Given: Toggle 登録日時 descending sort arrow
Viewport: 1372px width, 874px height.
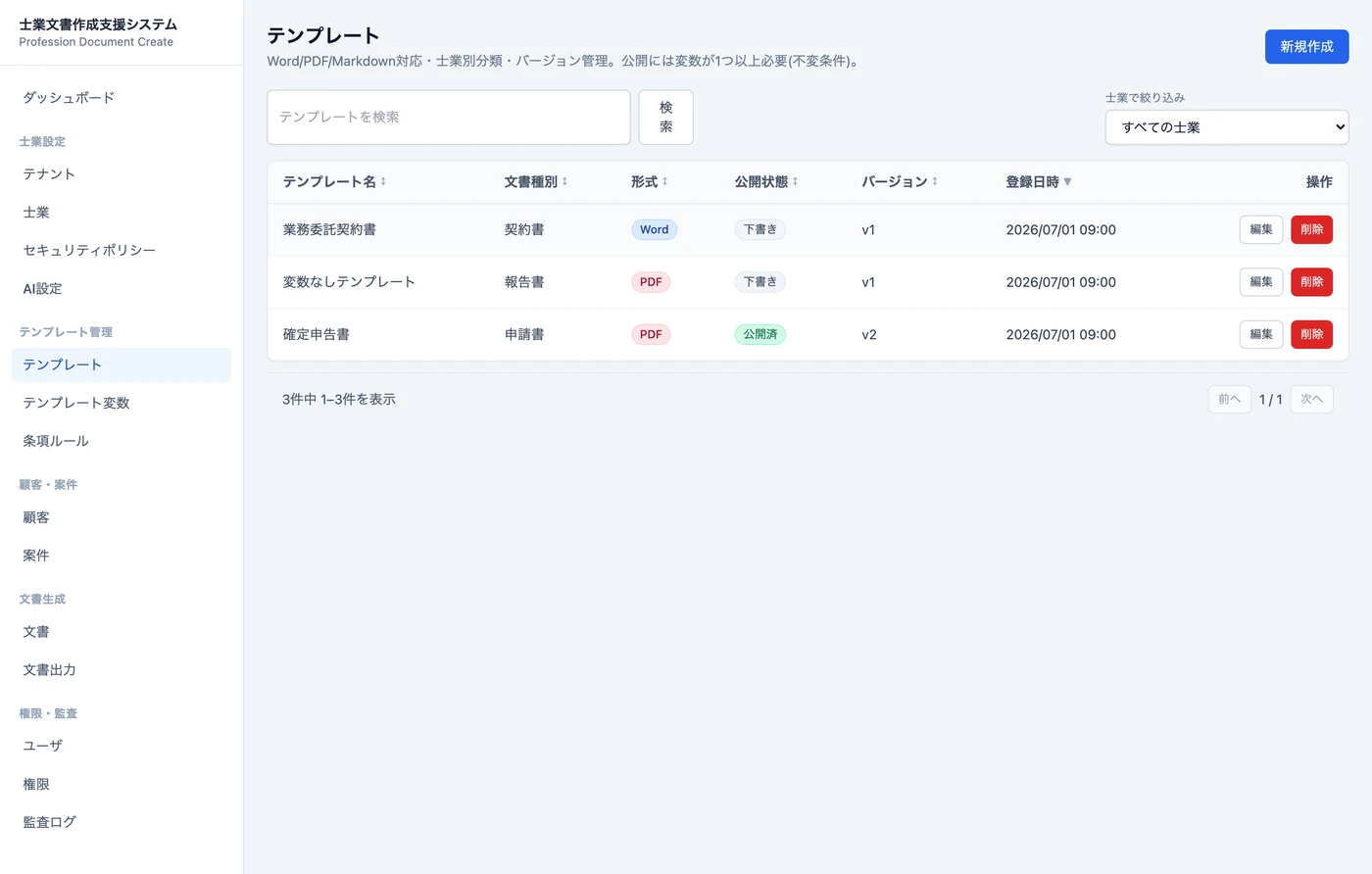Looking at the screenshot, I should (x=1067, y=182).
